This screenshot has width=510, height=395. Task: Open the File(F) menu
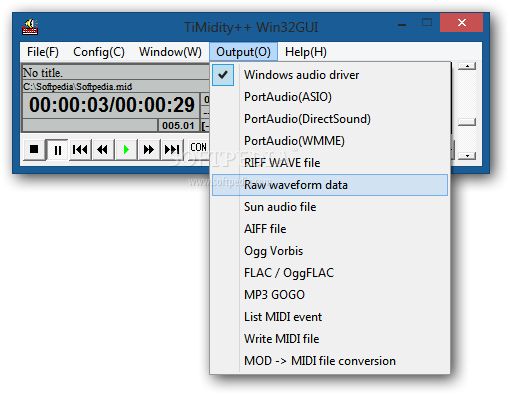43,52
